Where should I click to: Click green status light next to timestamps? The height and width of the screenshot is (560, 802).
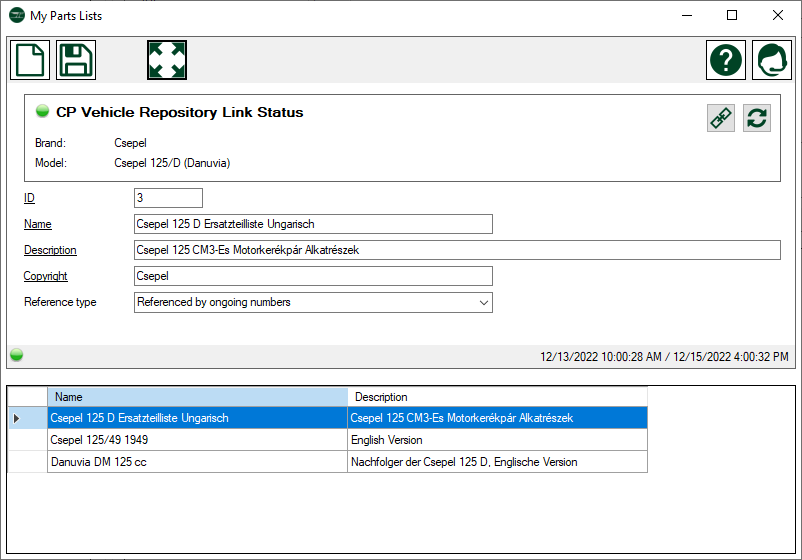[16, 354]
